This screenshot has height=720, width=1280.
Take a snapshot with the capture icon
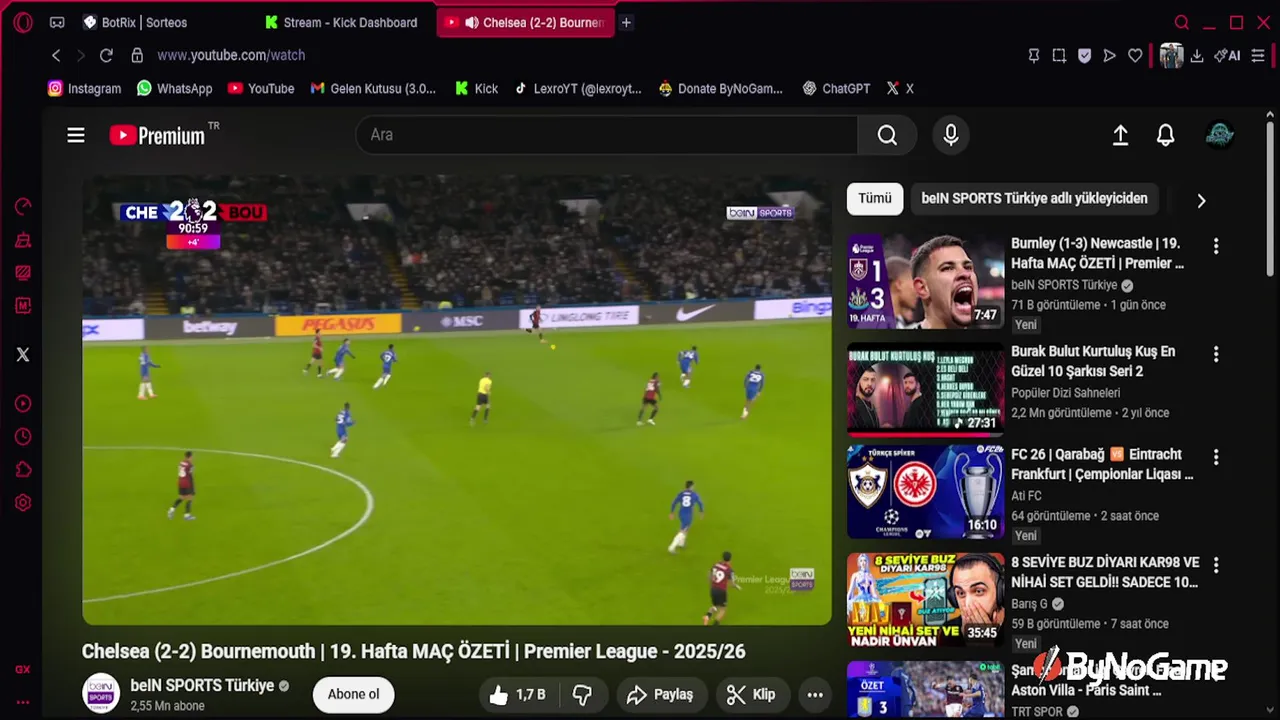pos(1059,56)
